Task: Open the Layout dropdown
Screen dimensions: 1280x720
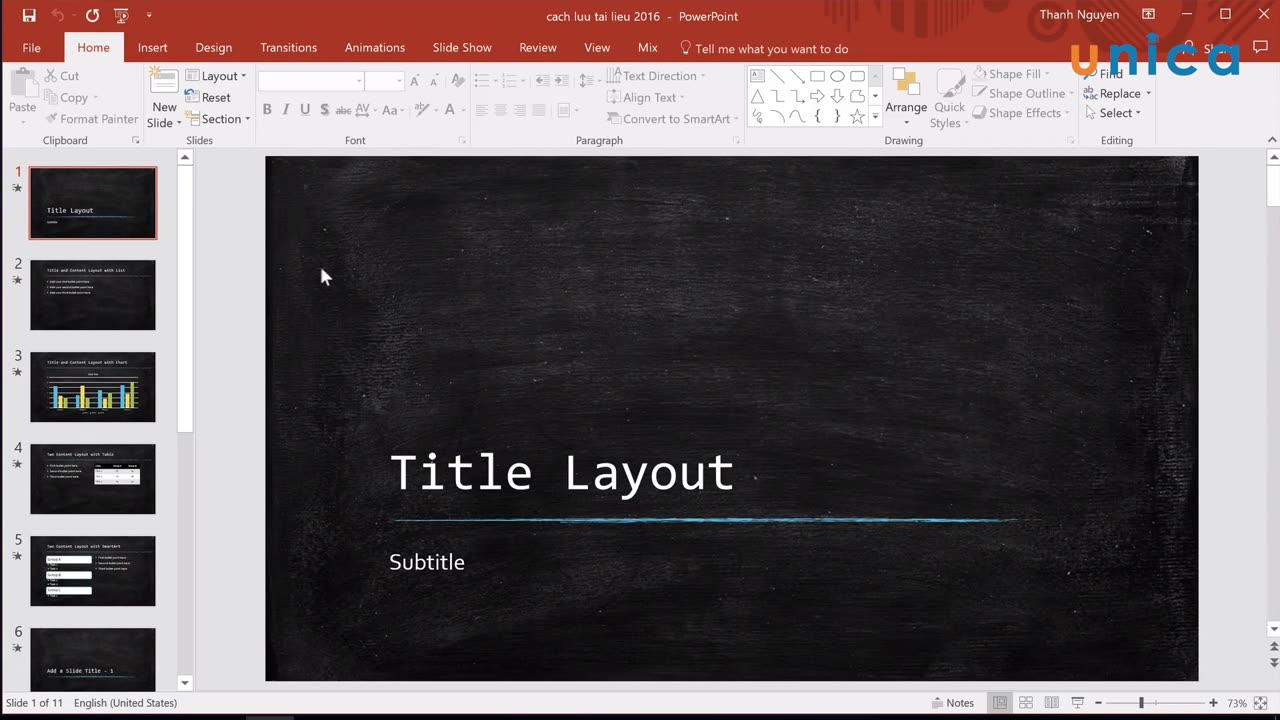Action: pos(215,76)
